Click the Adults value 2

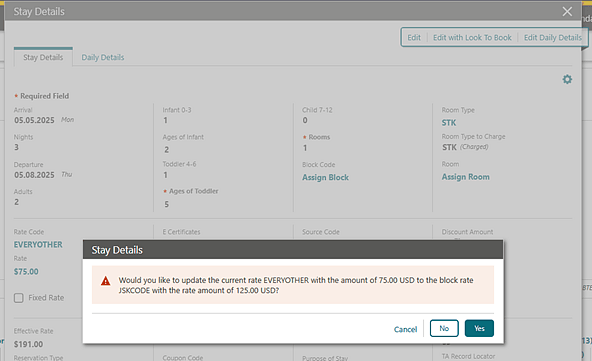[16, 202]
